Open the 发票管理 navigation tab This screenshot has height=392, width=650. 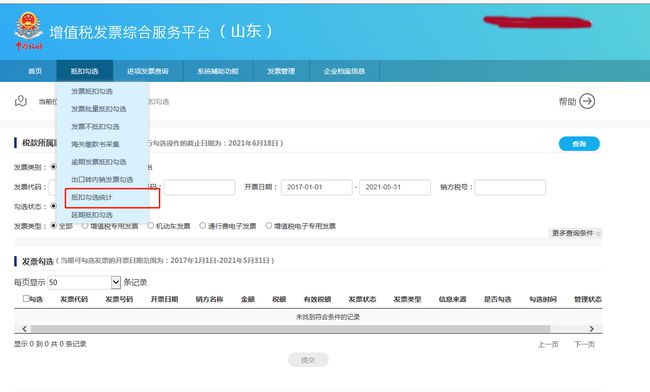tap(281, 71)
